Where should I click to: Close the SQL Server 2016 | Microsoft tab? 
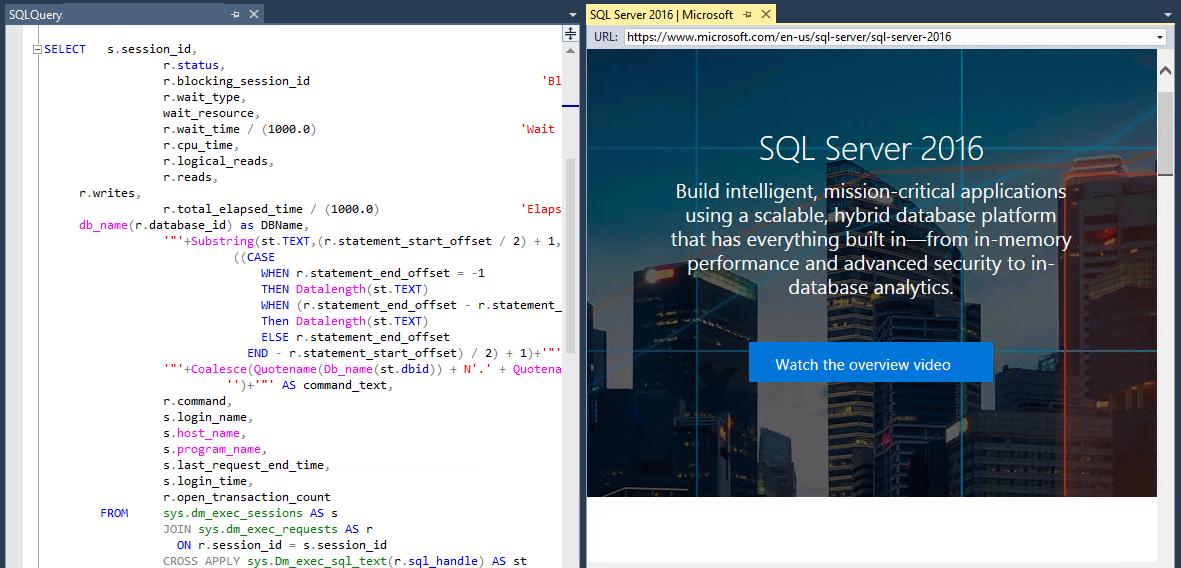coord(766,14)
